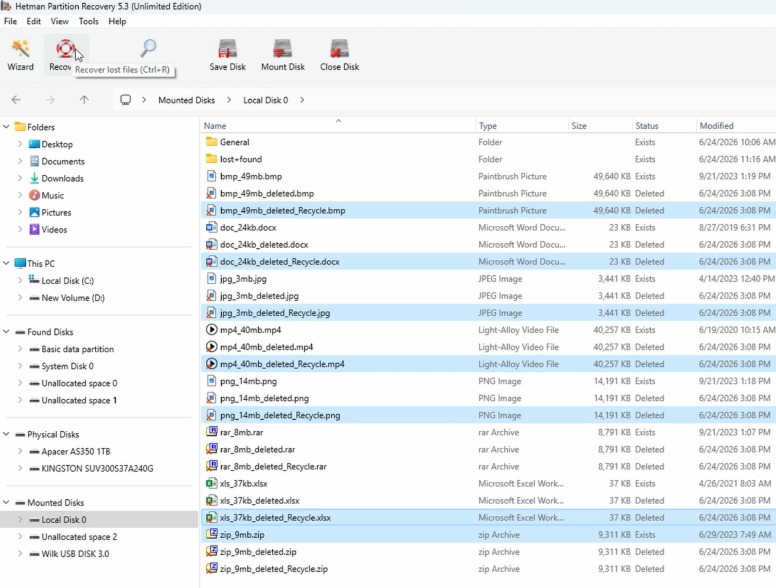Expand the Documents tree node

coord(20,161)
